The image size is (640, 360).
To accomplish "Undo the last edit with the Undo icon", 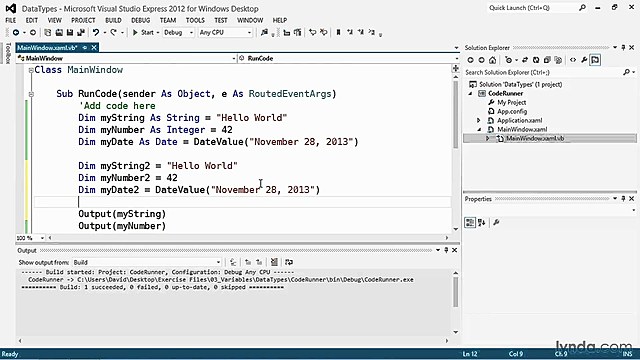I will [96, 32].
